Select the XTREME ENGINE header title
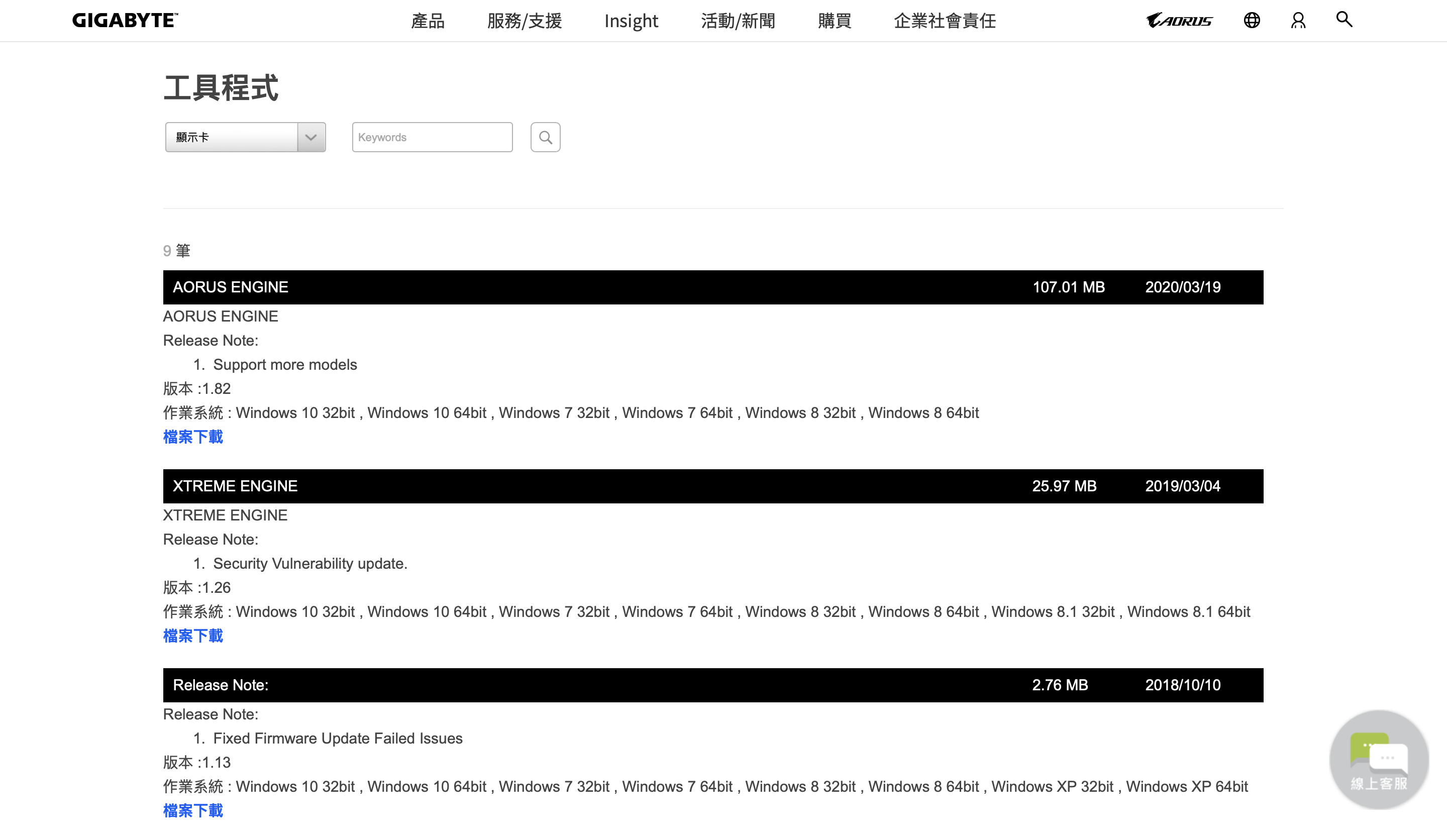Viewport: 1447px width, 840px height. [x=236, y=486]
